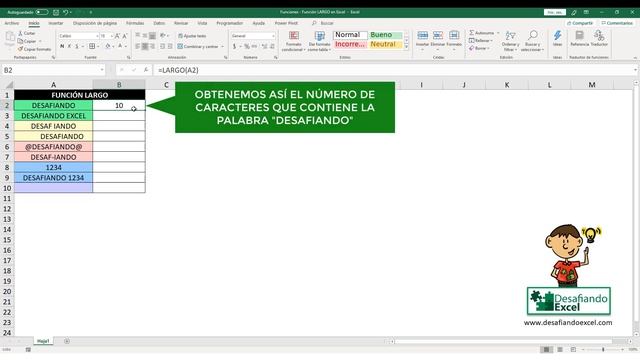Toggle align bottom icon

[x=152, y=36]
